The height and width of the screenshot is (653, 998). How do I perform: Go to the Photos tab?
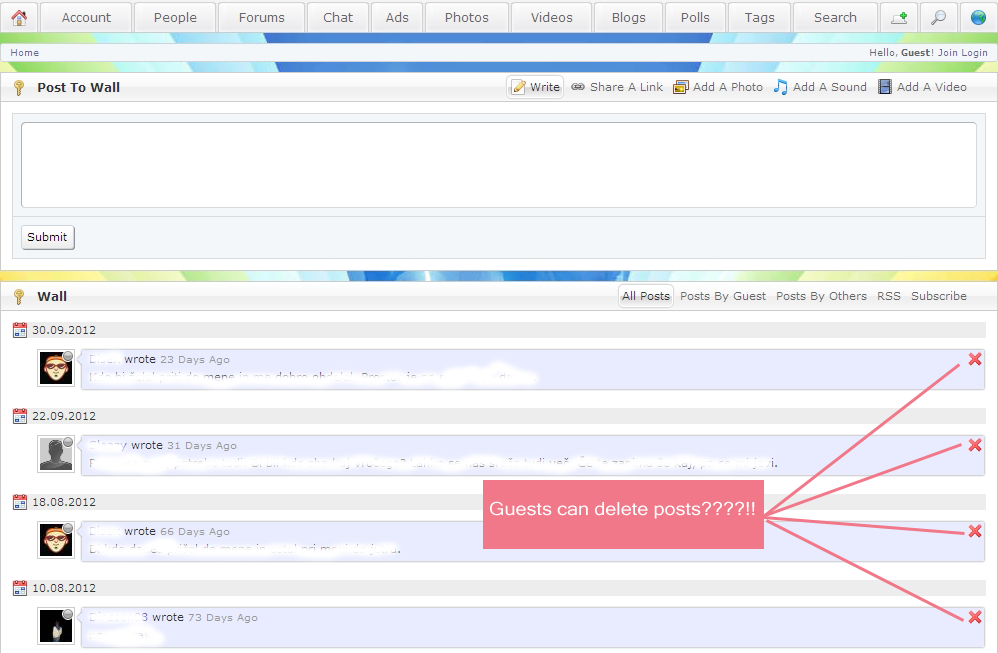pyautogui.click(x=466, y=17)
